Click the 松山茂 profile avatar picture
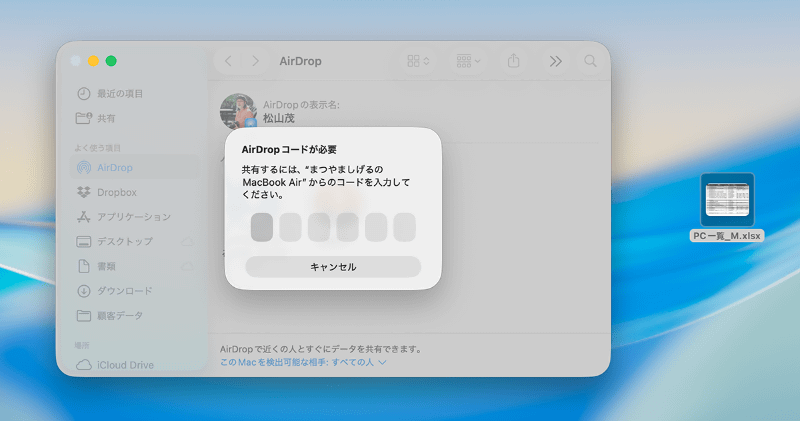Image resolution: width=800 pixels, height=421 pixels. click(238, 110)
